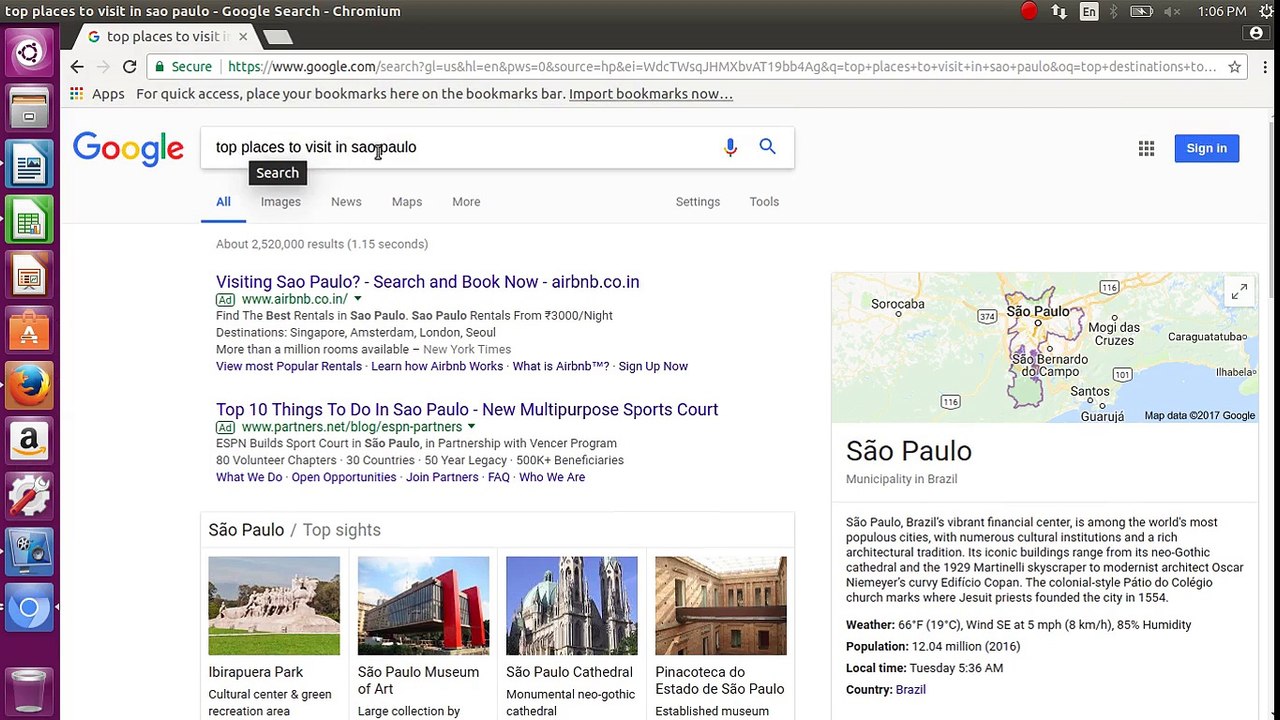Close the current browser tab
This screenshot has width=1280, height=720.
(x=243, y=36)
